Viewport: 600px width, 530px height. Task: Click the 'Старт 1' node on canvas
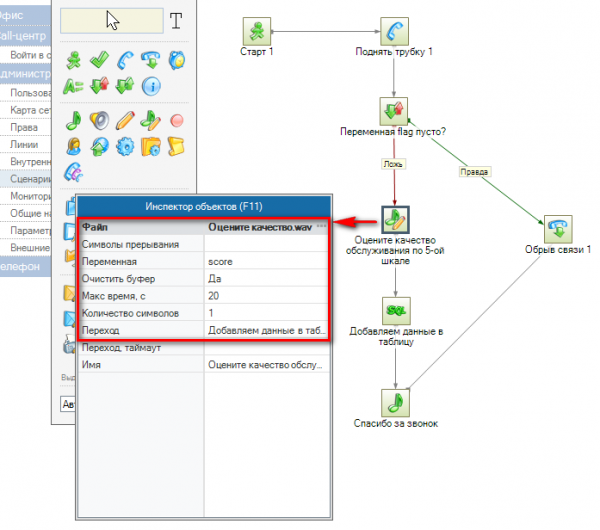(259, 30)
